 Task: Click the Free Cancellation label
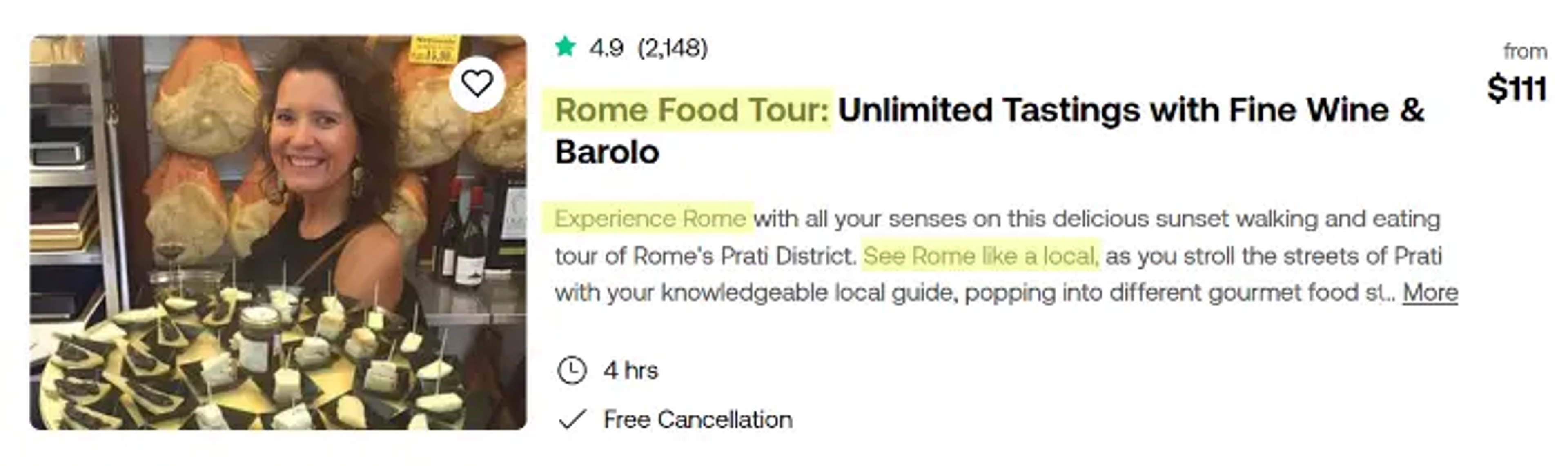pos(697,420)
